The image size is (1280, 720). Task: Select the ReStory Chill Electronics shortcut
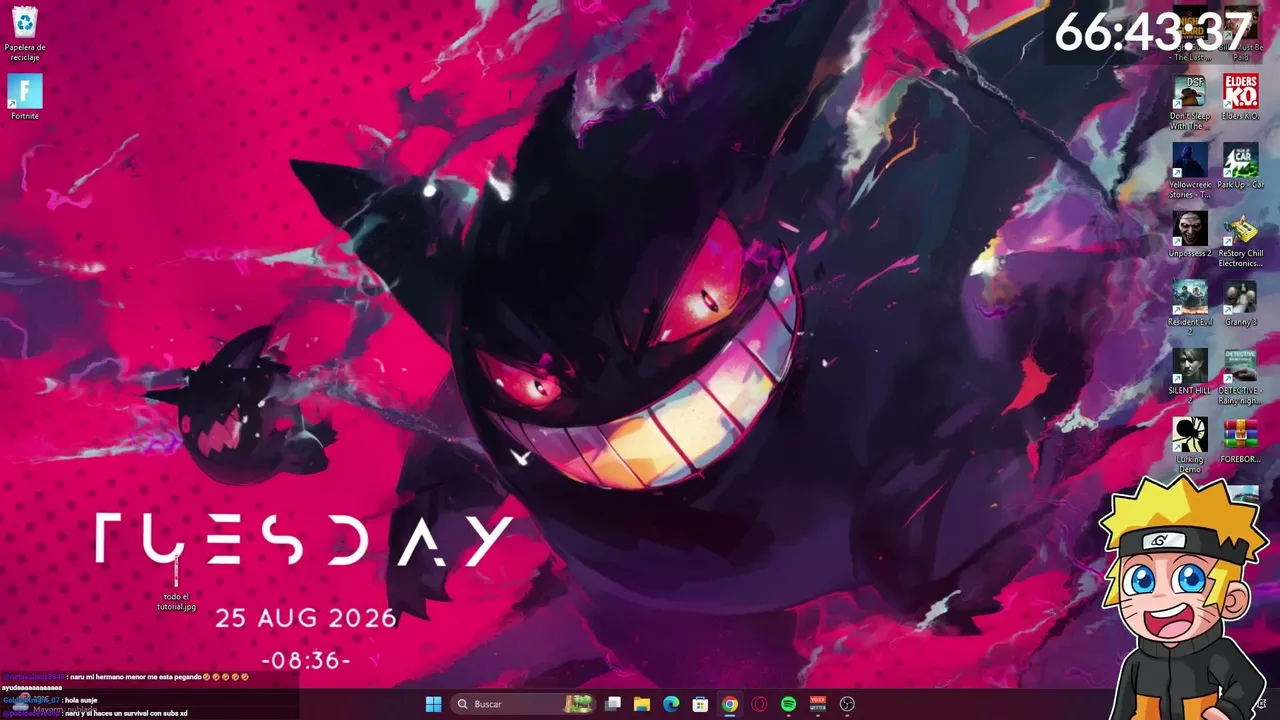[x=1241, y=240]
